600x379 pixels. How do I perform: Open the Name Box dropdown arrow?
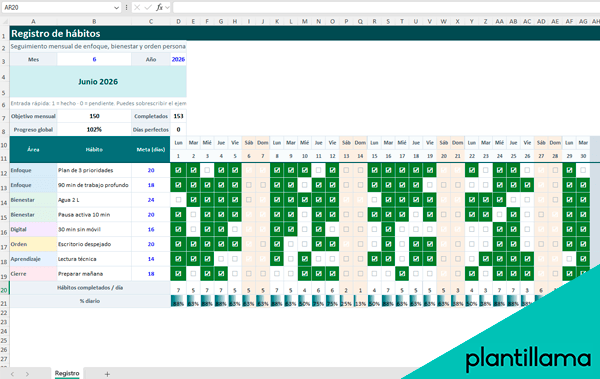point(116,8)
